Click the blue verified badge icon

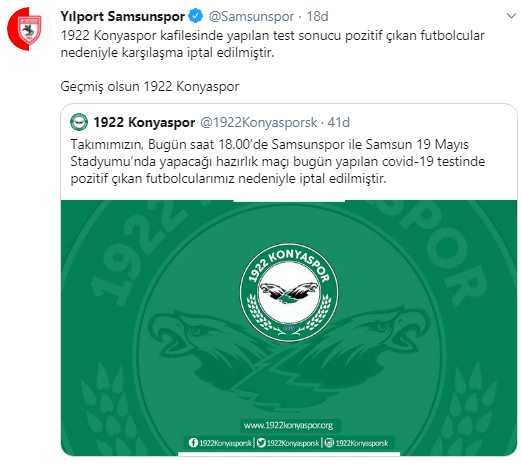tap(196, 16)
